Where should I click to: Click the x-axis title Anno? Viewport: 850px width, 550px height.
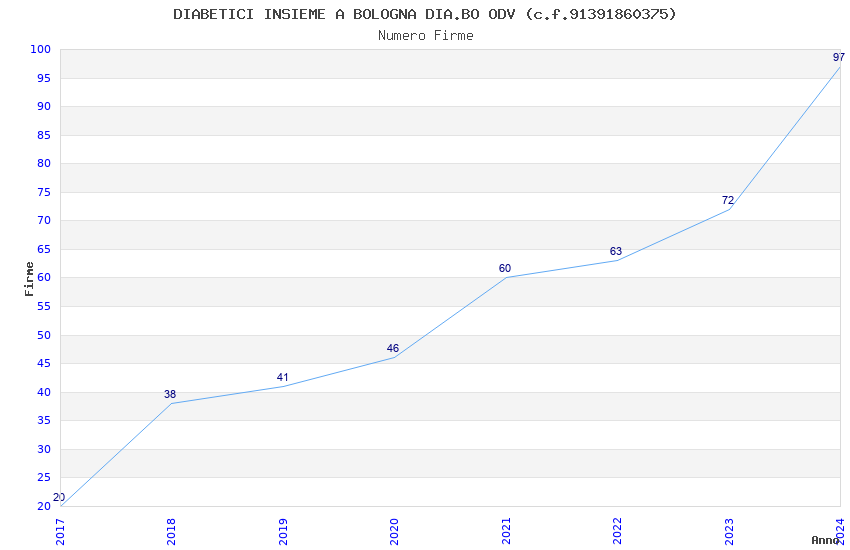825,540
